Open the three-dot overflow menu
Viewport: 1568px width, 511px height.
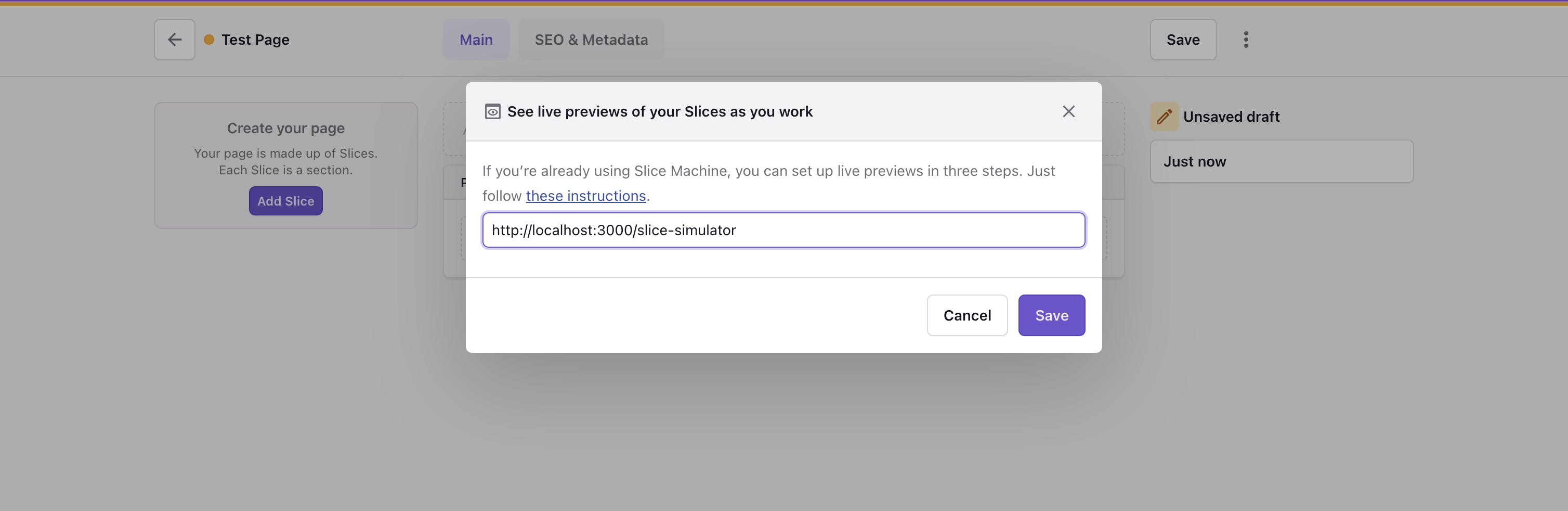click(1245, 39)
